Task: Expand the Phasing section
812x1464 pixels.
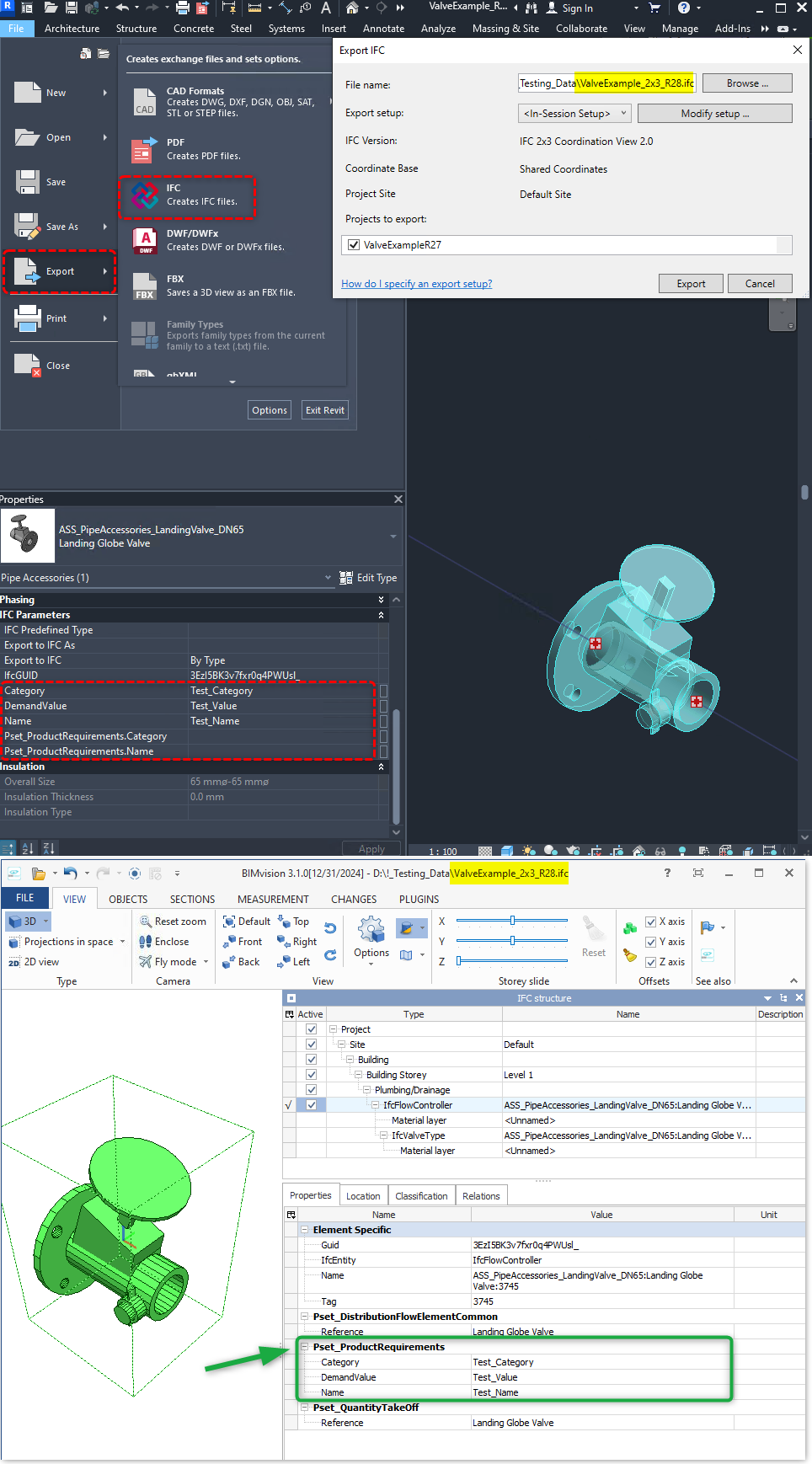Action: pyautogui.click(x=381, y=600)
